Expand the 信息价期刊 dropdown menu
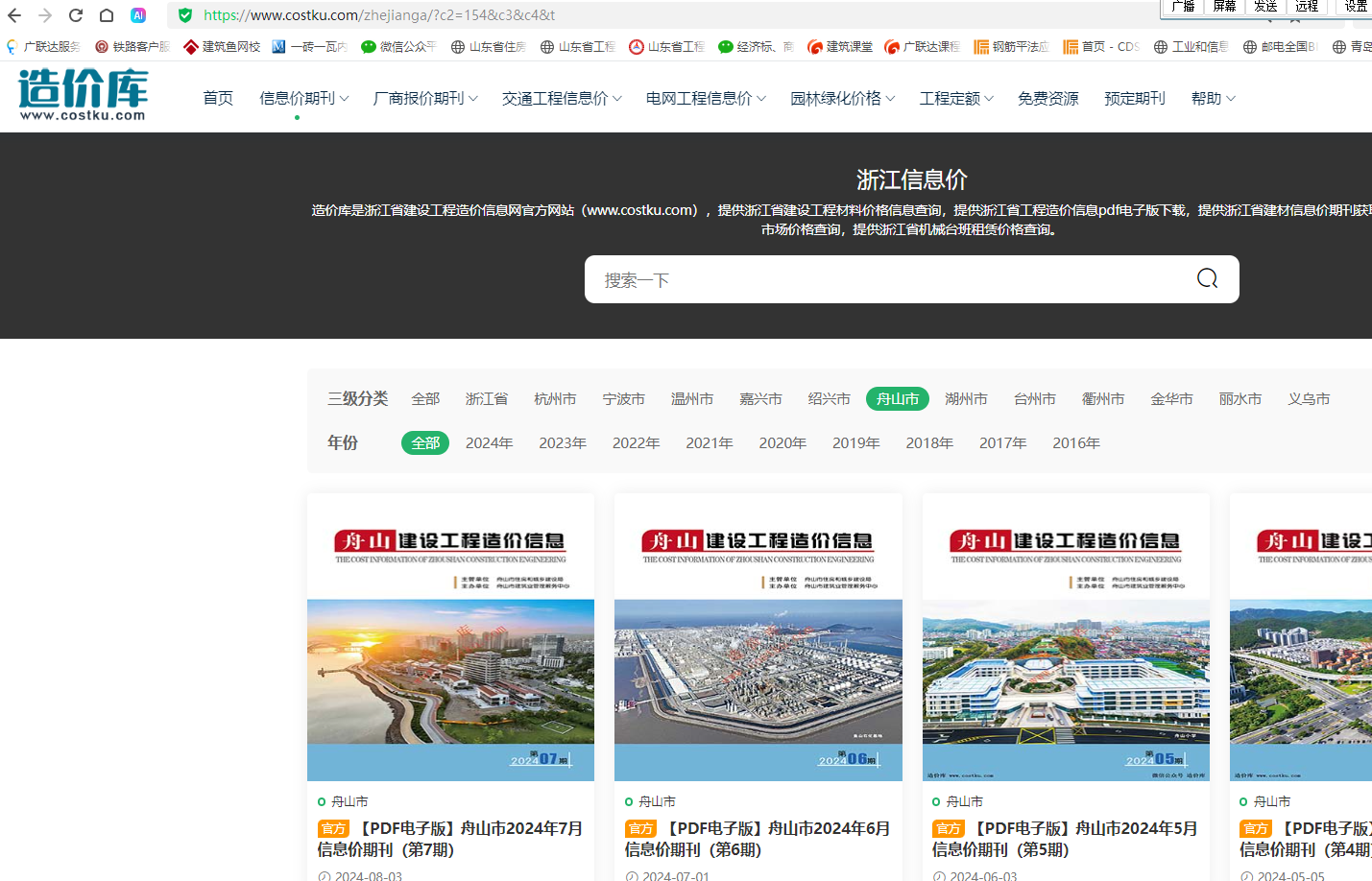1372x881 pixels. point(304,98)
